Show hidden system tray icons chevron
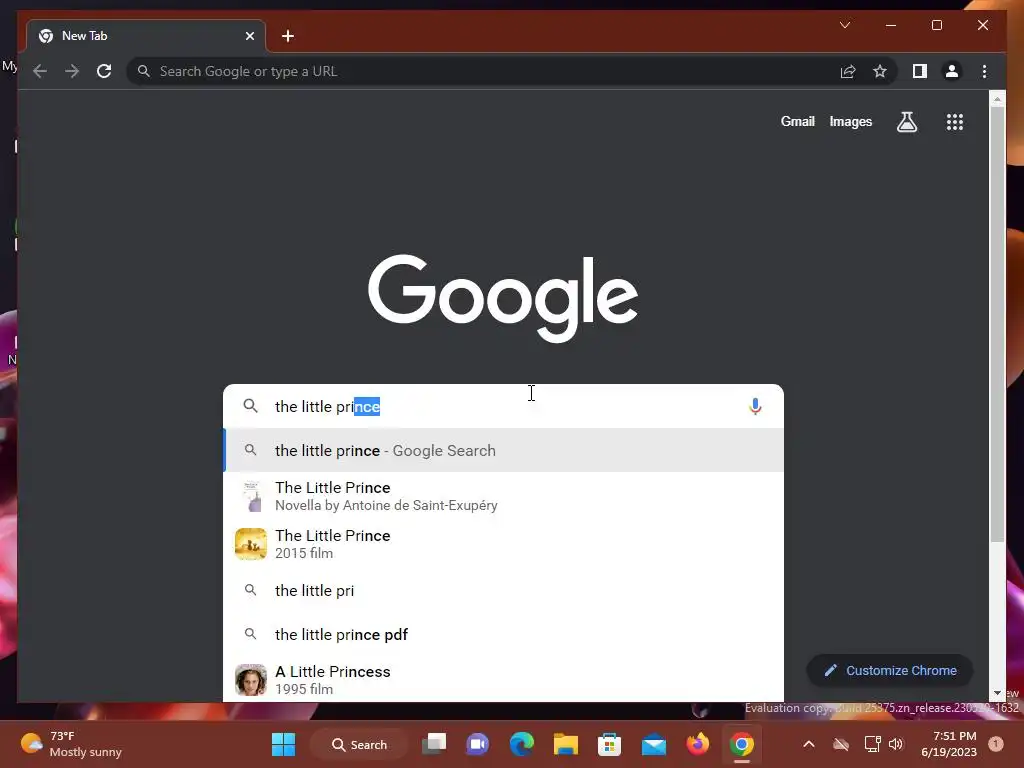 point(808,744)
